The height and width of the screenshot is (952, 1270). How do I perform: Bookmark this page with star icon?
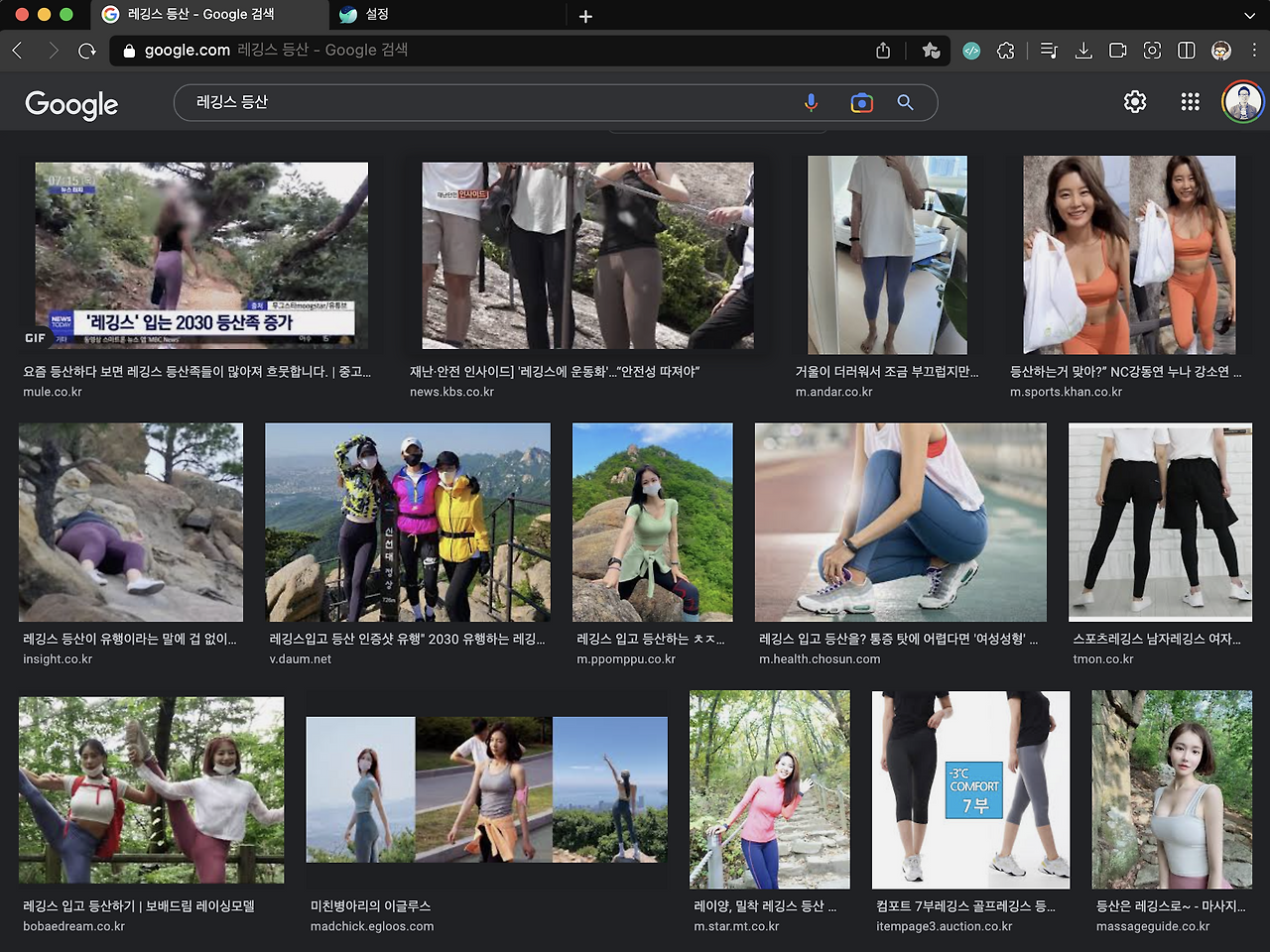931,51
